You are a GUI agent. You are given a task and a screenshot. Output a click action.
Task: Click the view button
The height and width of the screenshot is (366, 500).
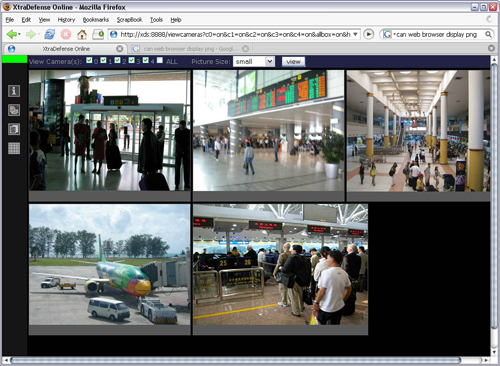coord(293,61)
